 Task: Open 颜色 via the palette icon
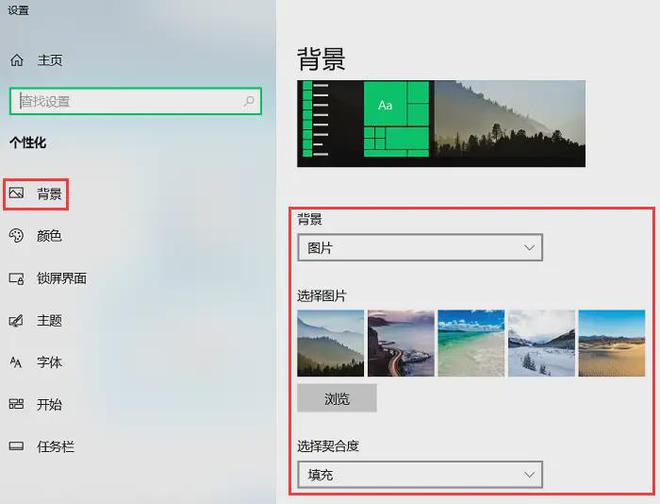coord(17,236)
